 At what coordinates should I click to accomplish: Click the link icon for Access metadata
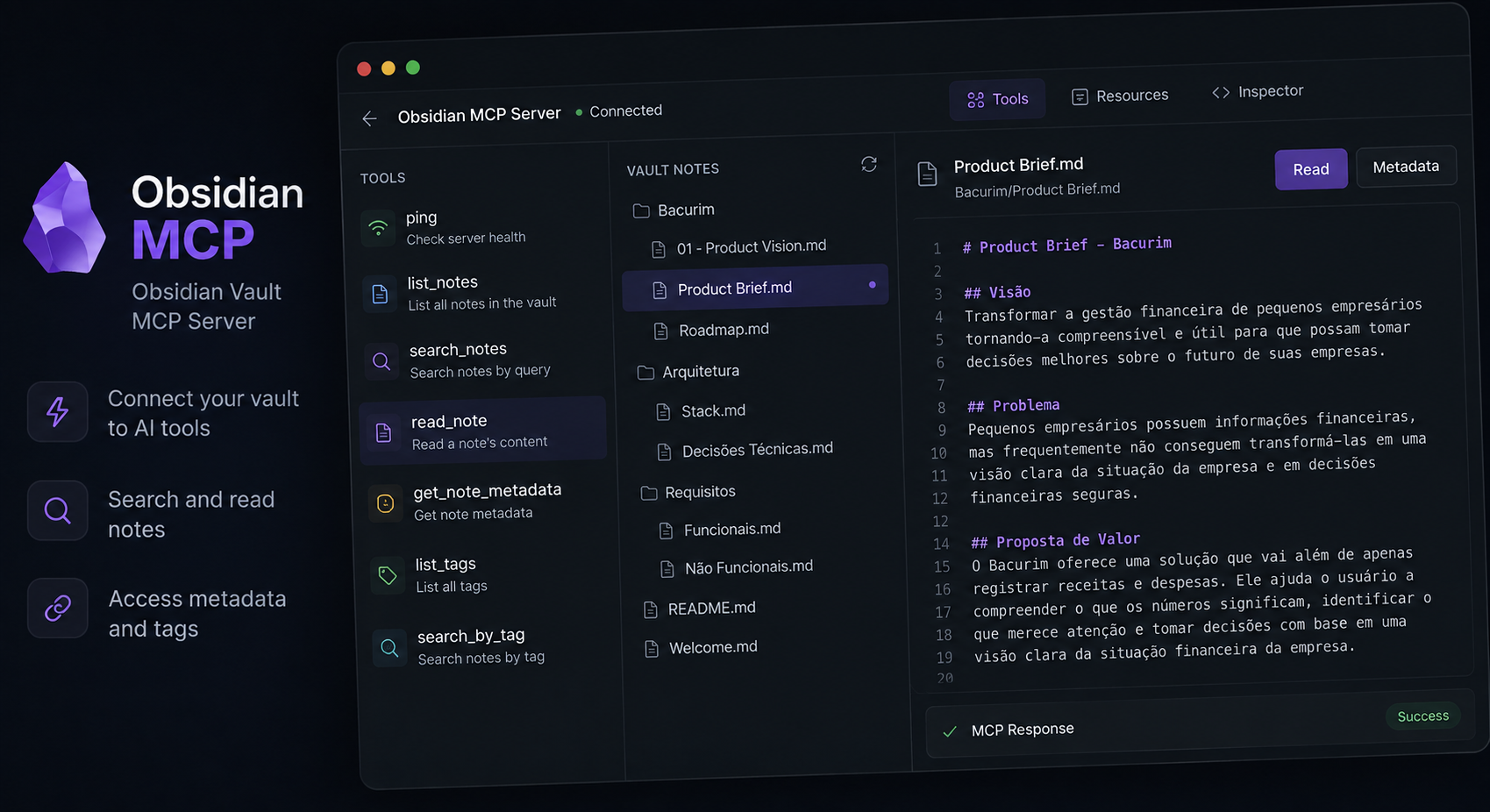pos(57,608)
